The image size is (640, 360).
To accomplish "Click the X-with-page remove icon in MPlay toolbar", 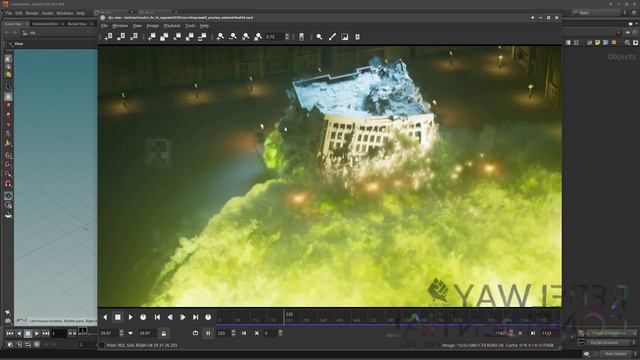I will (x=134, y=37).
